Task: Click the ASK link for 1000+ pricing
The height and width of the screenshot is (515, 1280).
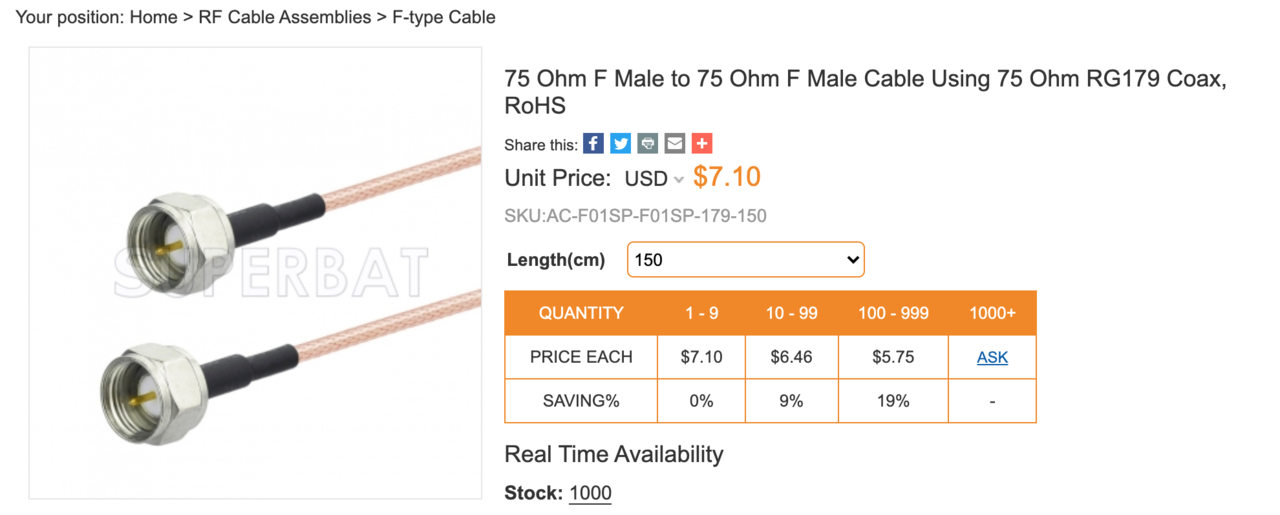Action: point(992,357)
